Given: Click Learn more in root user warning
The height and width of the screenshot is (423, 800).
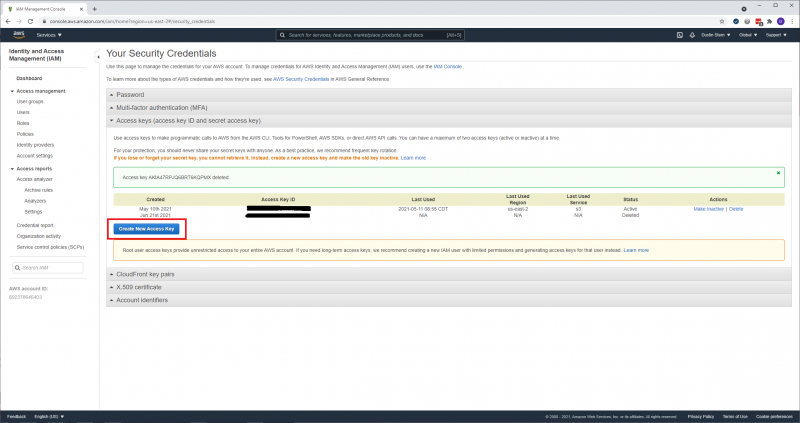Looking at the screenshot, I should pyautogui.click(x=636, y=251).
